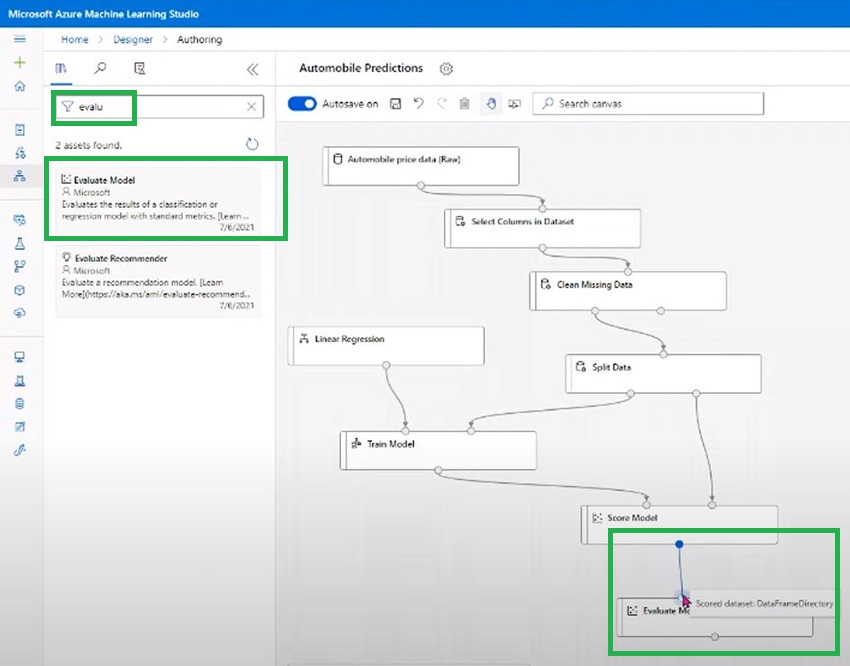This screenshot has width=850, height=666.
Task: Open pipeline settings gear icon
Action: (x=446, y=69)
